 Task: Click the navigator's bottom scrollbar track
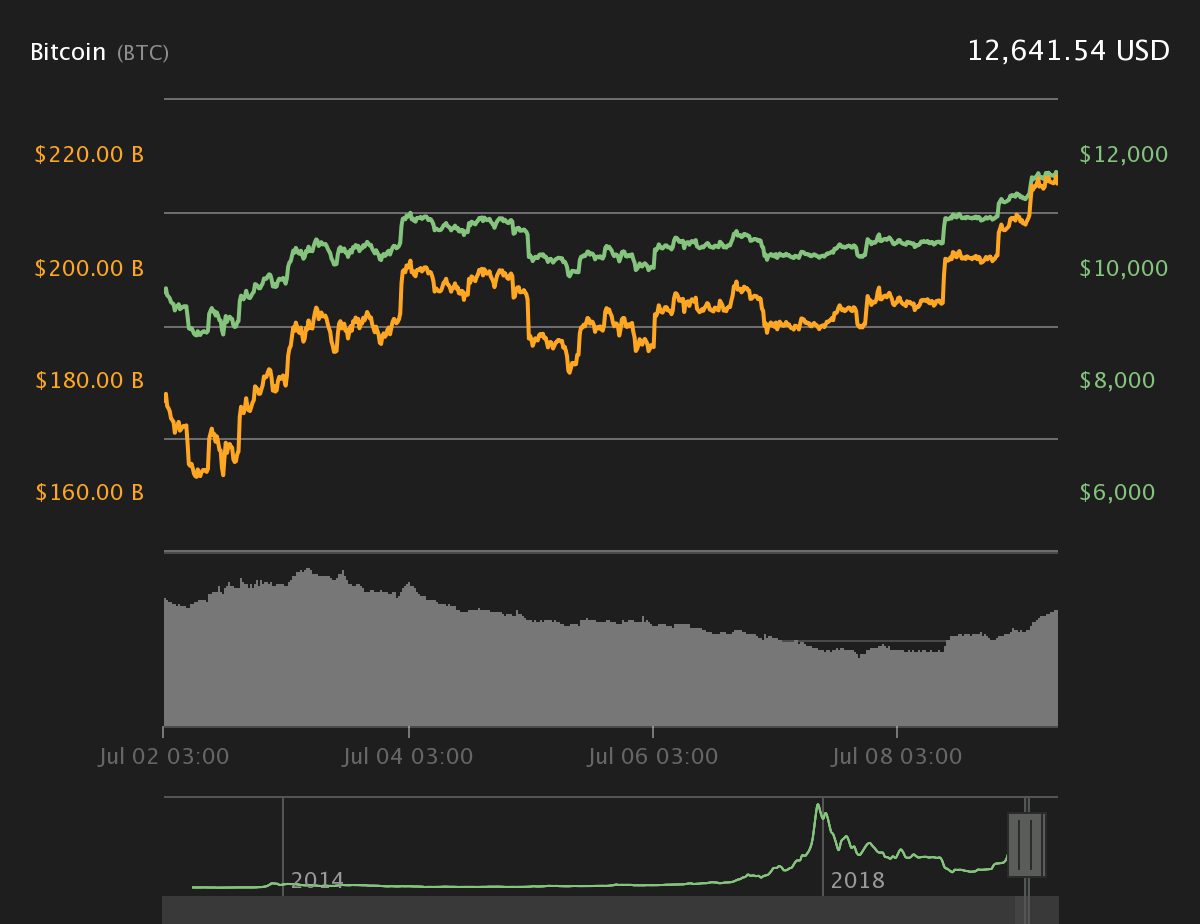[610, 910]
